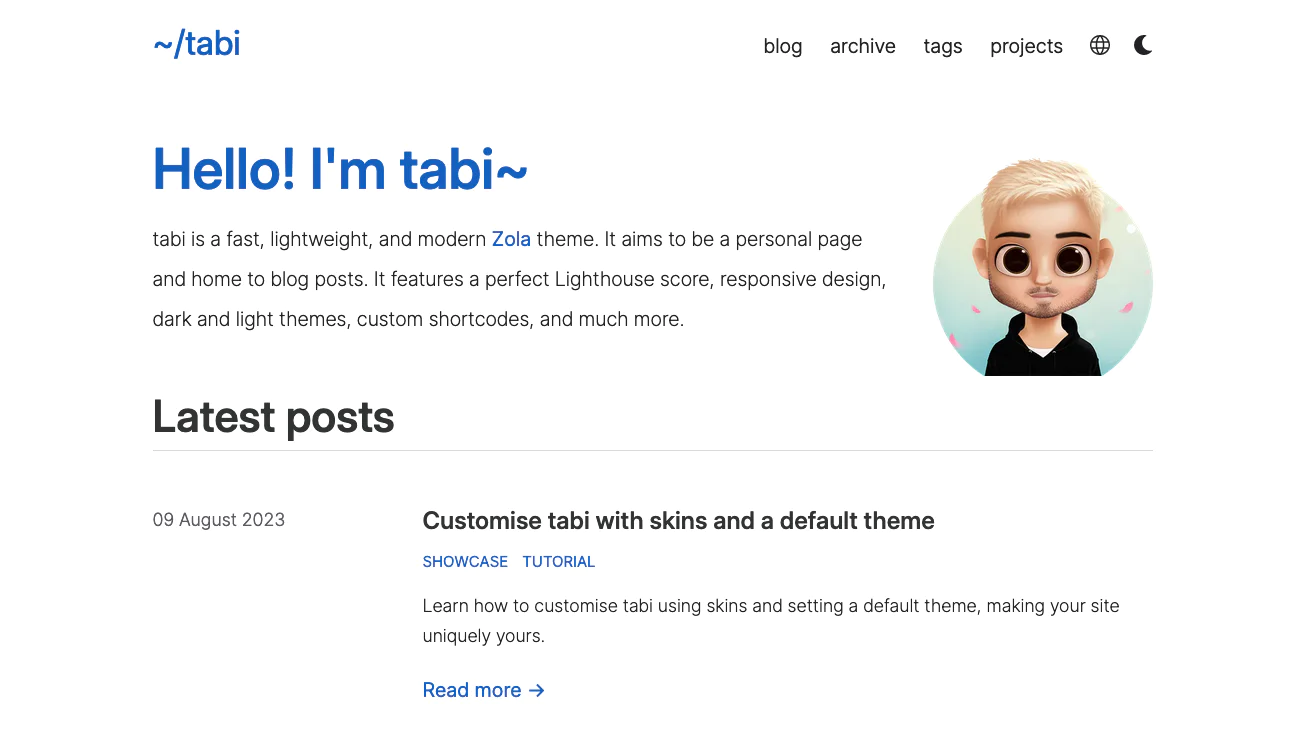Go to the ~/tabi home logo
Screen dimensions: 1305x745
pos(196,44)
